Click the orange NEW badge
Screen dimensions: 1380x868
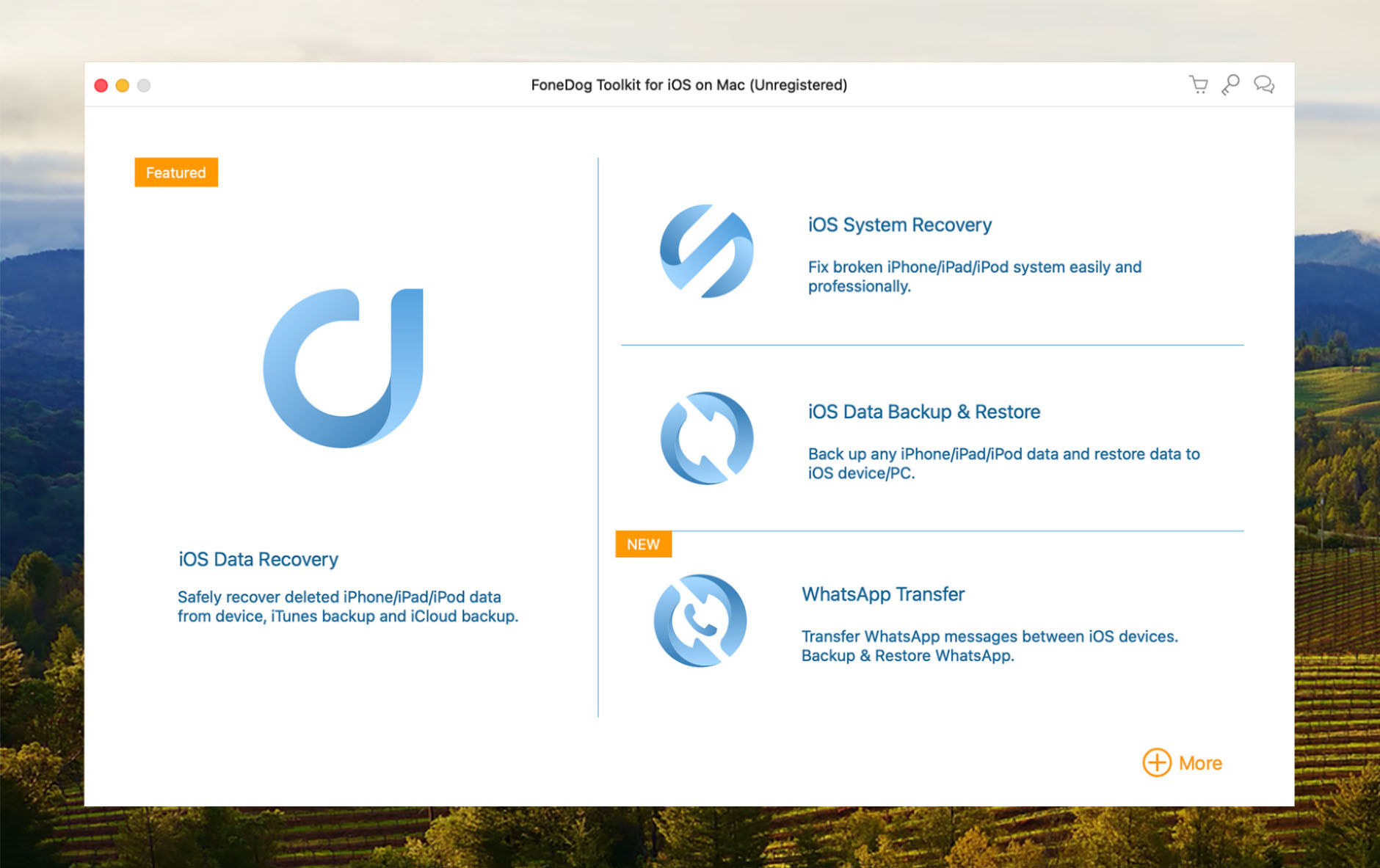(643, 544)
